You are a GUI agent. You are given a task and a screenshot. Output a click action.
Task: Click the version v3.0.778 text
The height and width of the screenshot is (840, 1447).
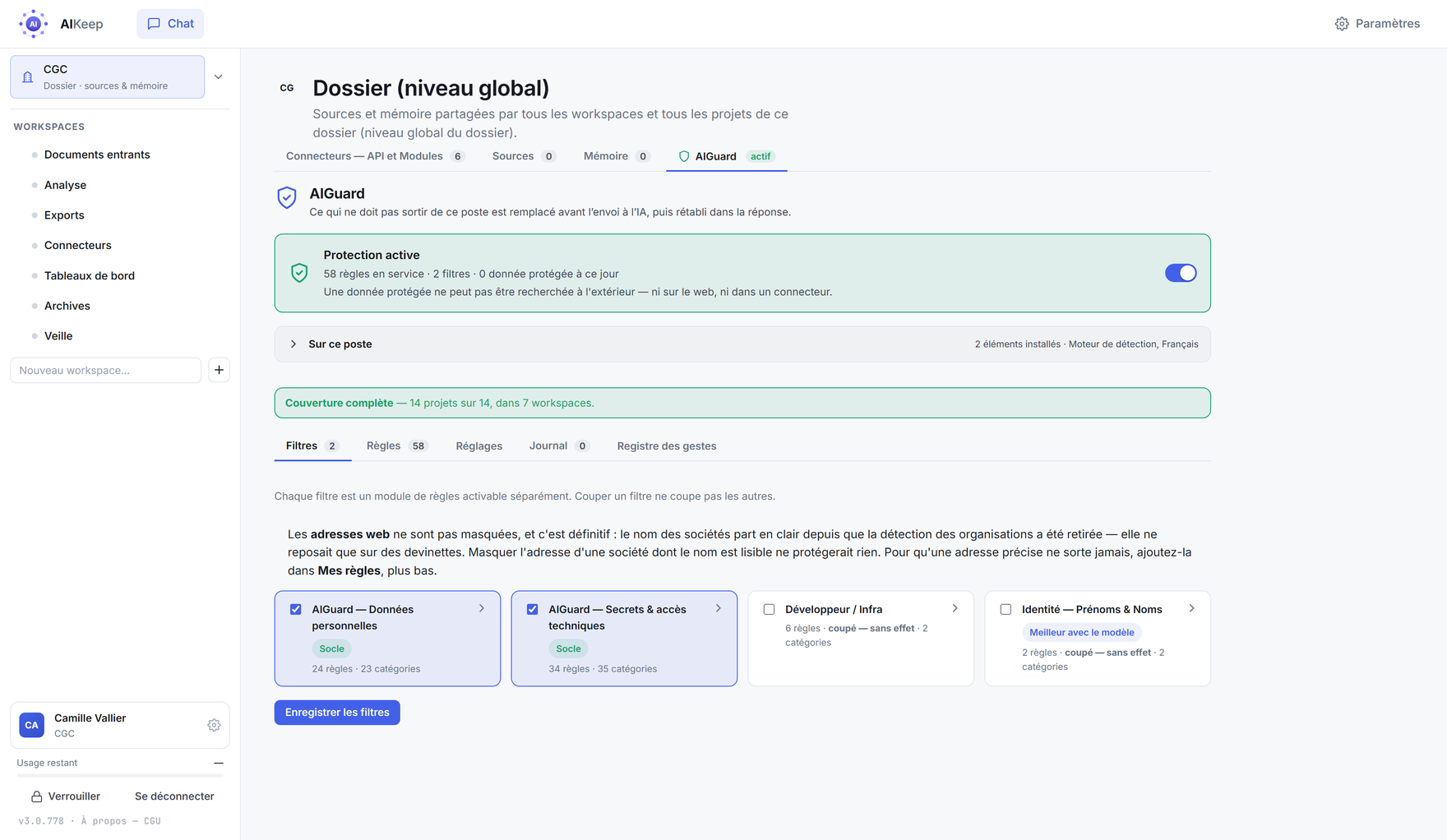(x=41, y=821)
